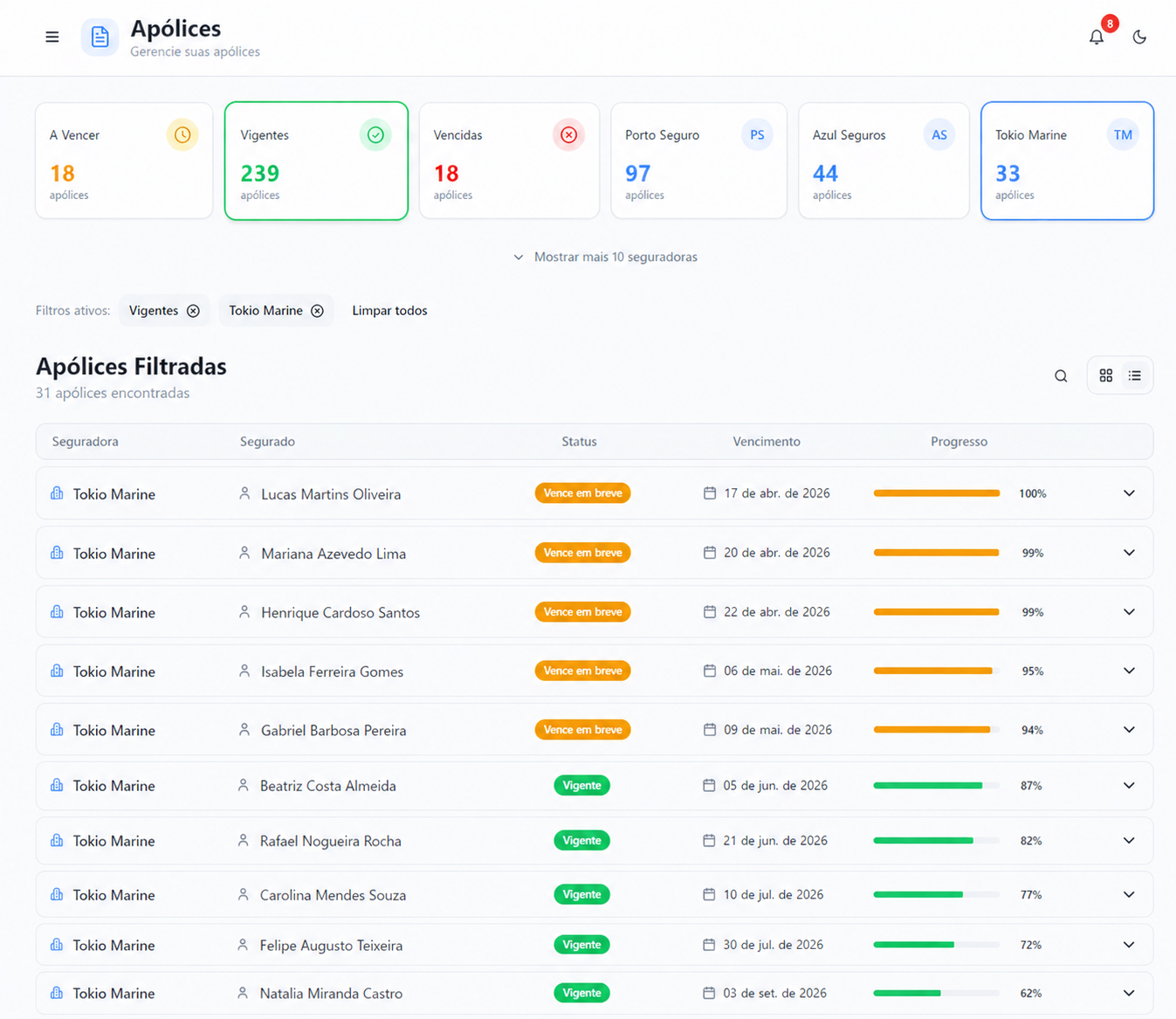
Task: Click the PS badge on Porto Seguro card
Action: click(757, 134)
